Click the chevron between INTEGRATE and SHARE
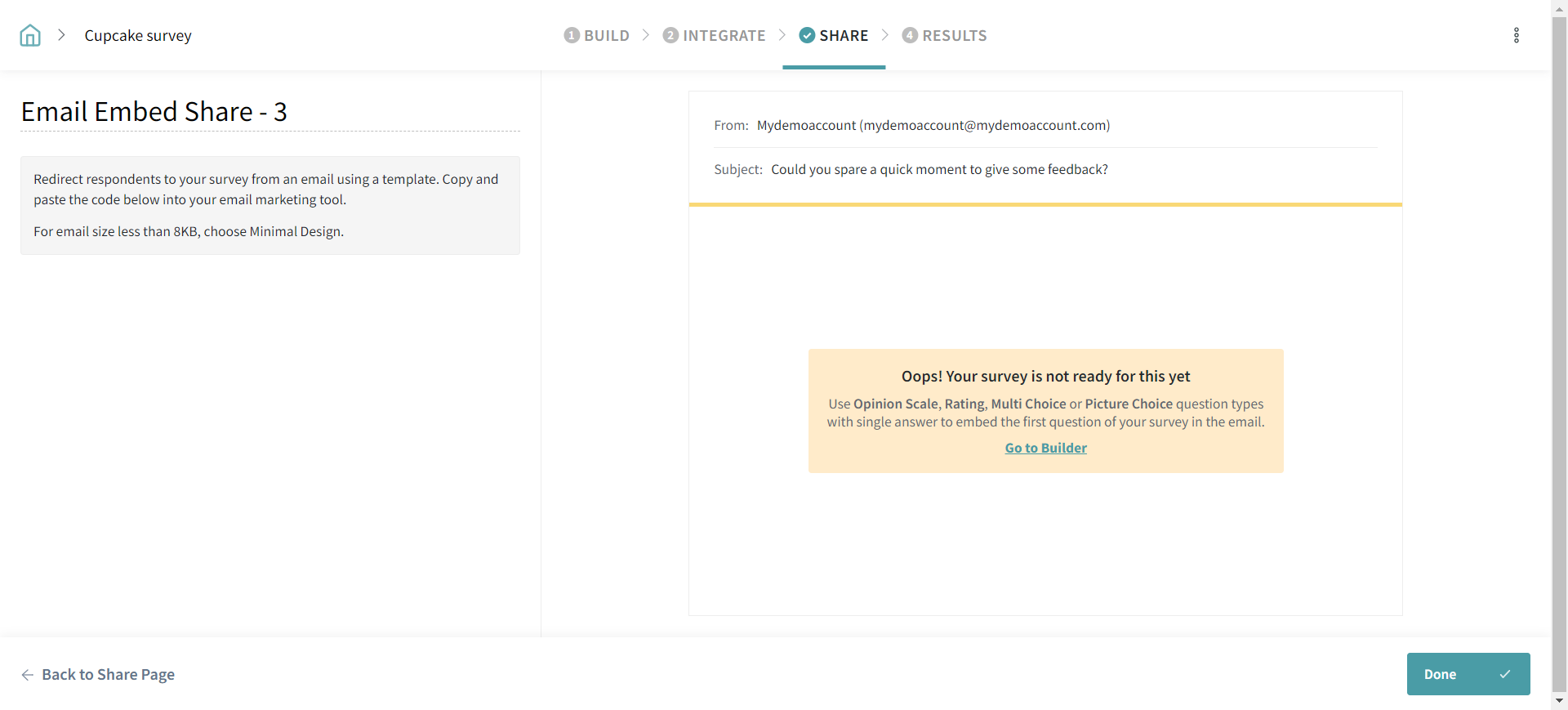The height and width of the screenshot is (710, 1568). [x=782, y=35]
